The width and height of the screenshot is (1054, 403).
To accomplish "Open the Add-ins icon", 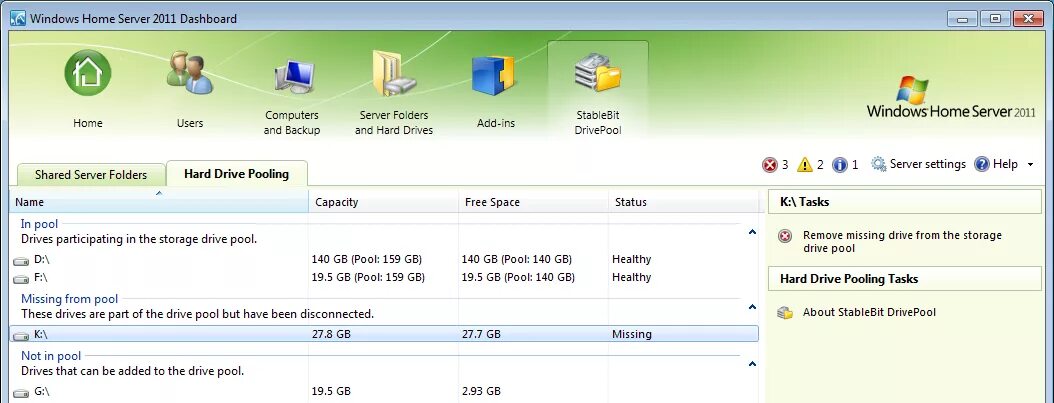I will 493,75.
